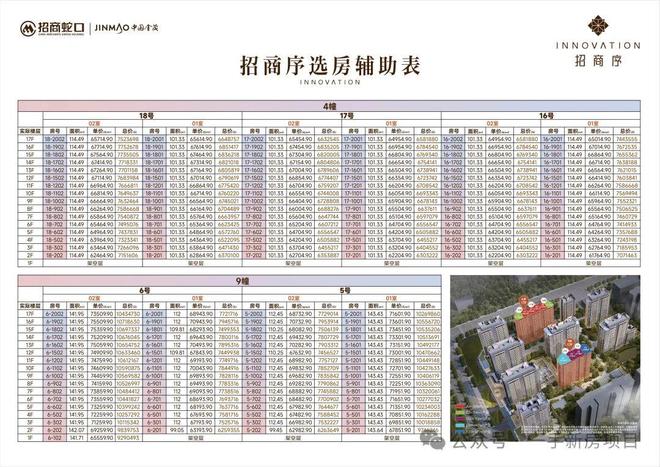
Task: Select room cell 5-2002
Action: (x=254, y=314)
